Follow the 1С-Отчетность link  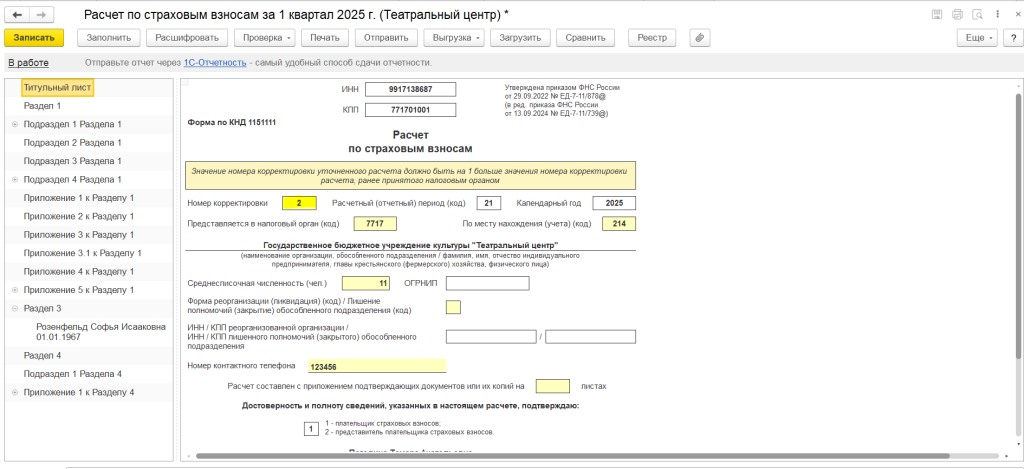click(214, 63)
